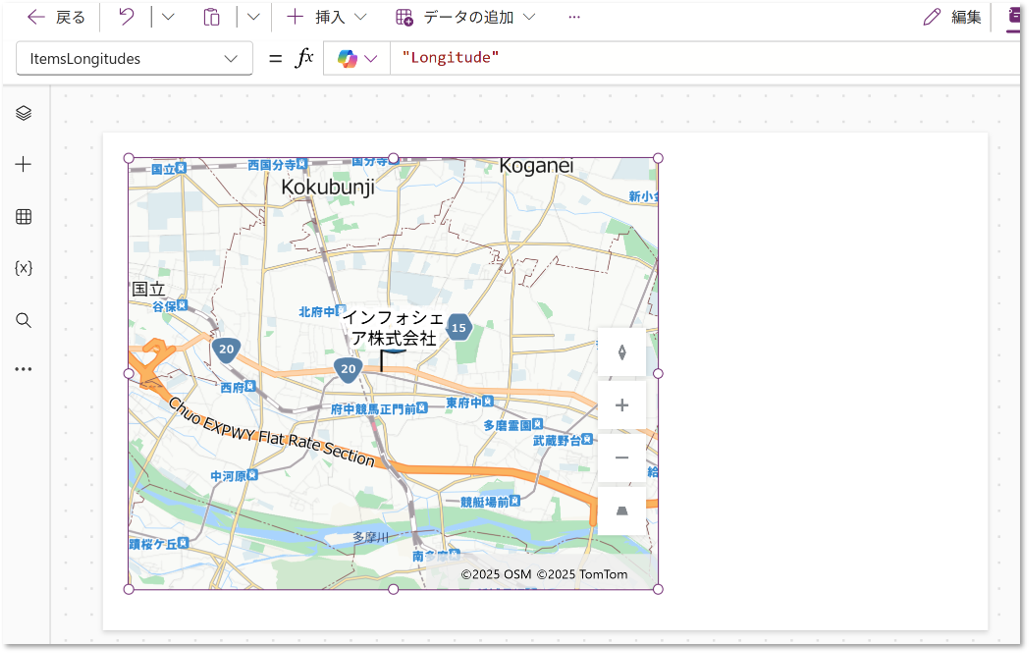Show more sidebar options via ellipsis
The height and width of the screenshot is (653, 1029).
click(x=24, y=369)
